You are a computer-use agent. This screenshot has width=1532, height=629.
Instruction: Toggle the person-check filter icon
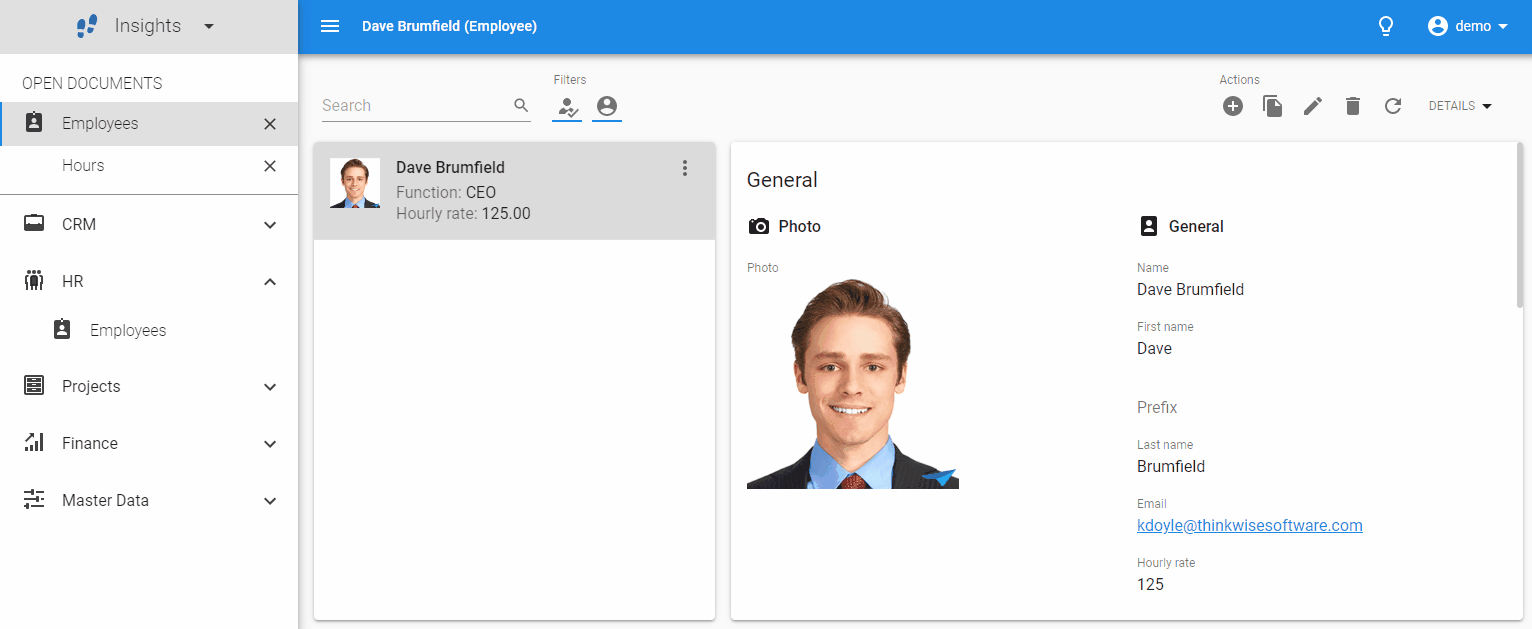(568, 106)
